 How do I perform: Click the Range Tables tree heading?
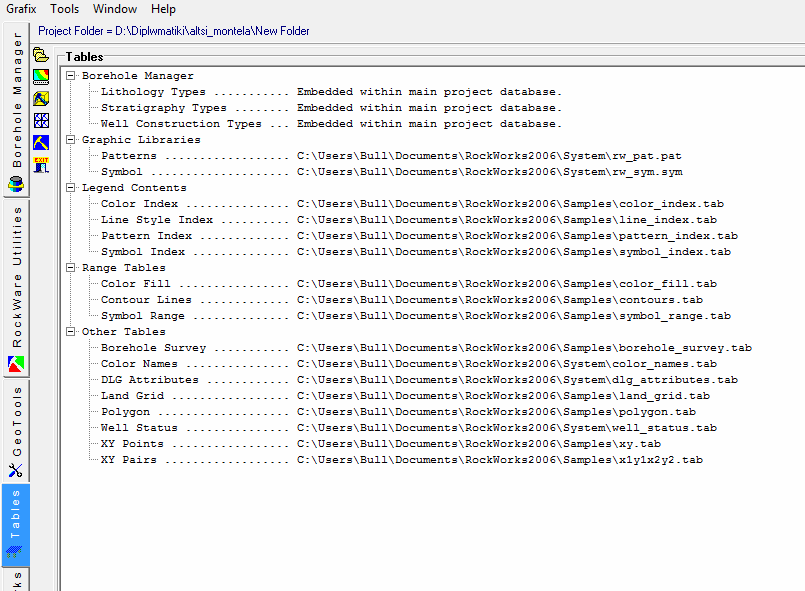[124, 268]
